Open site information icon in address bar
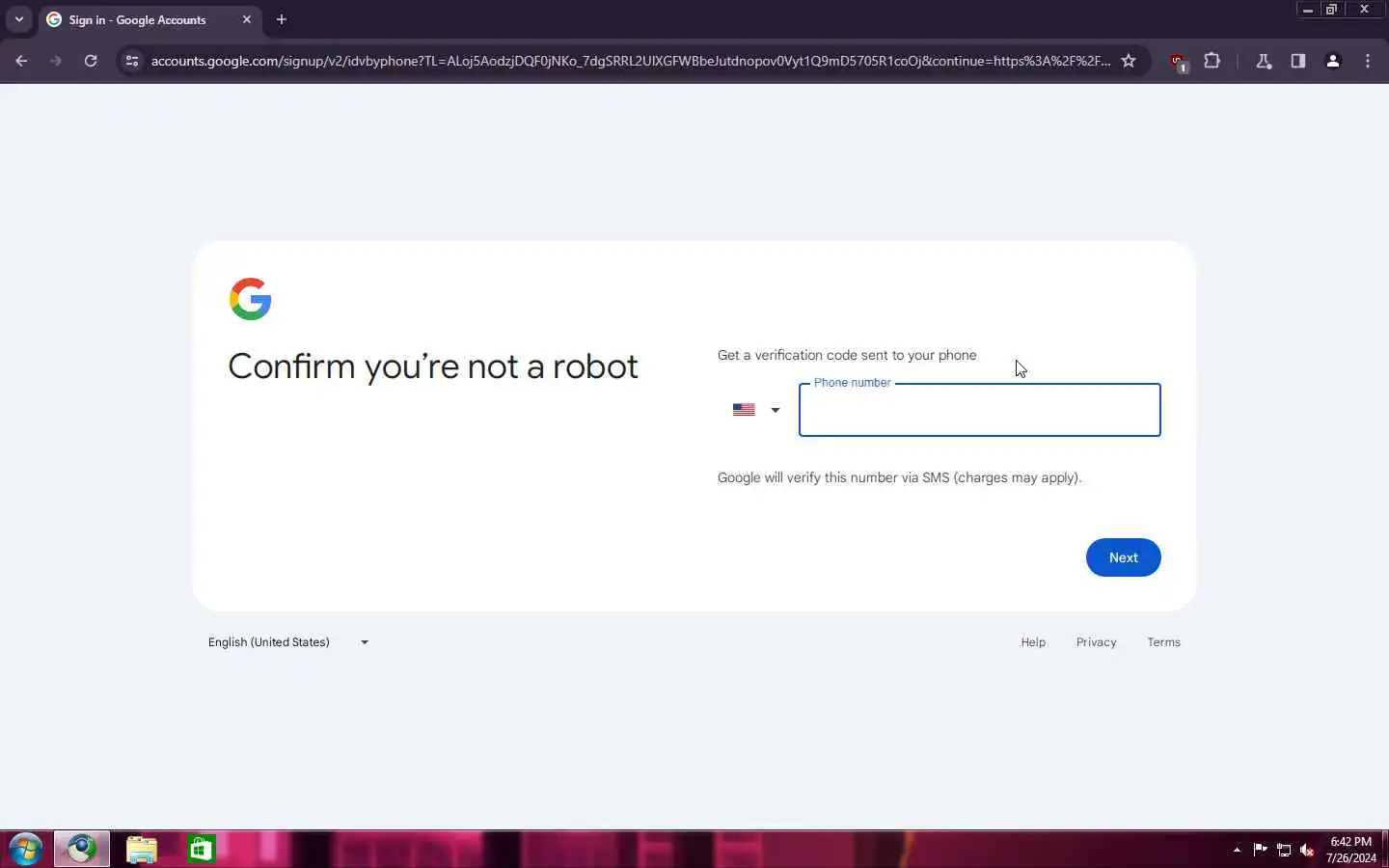This screenshot has height=868, width=1389. pos(132,61)
